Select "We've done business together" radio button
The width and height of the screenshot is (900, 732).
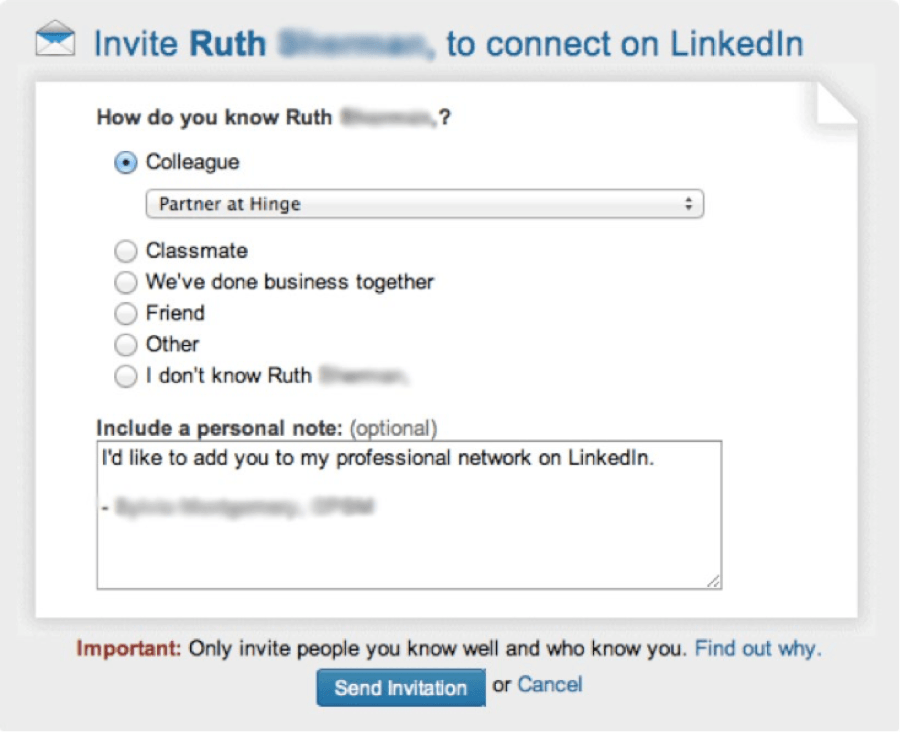(x=126, y=282)
